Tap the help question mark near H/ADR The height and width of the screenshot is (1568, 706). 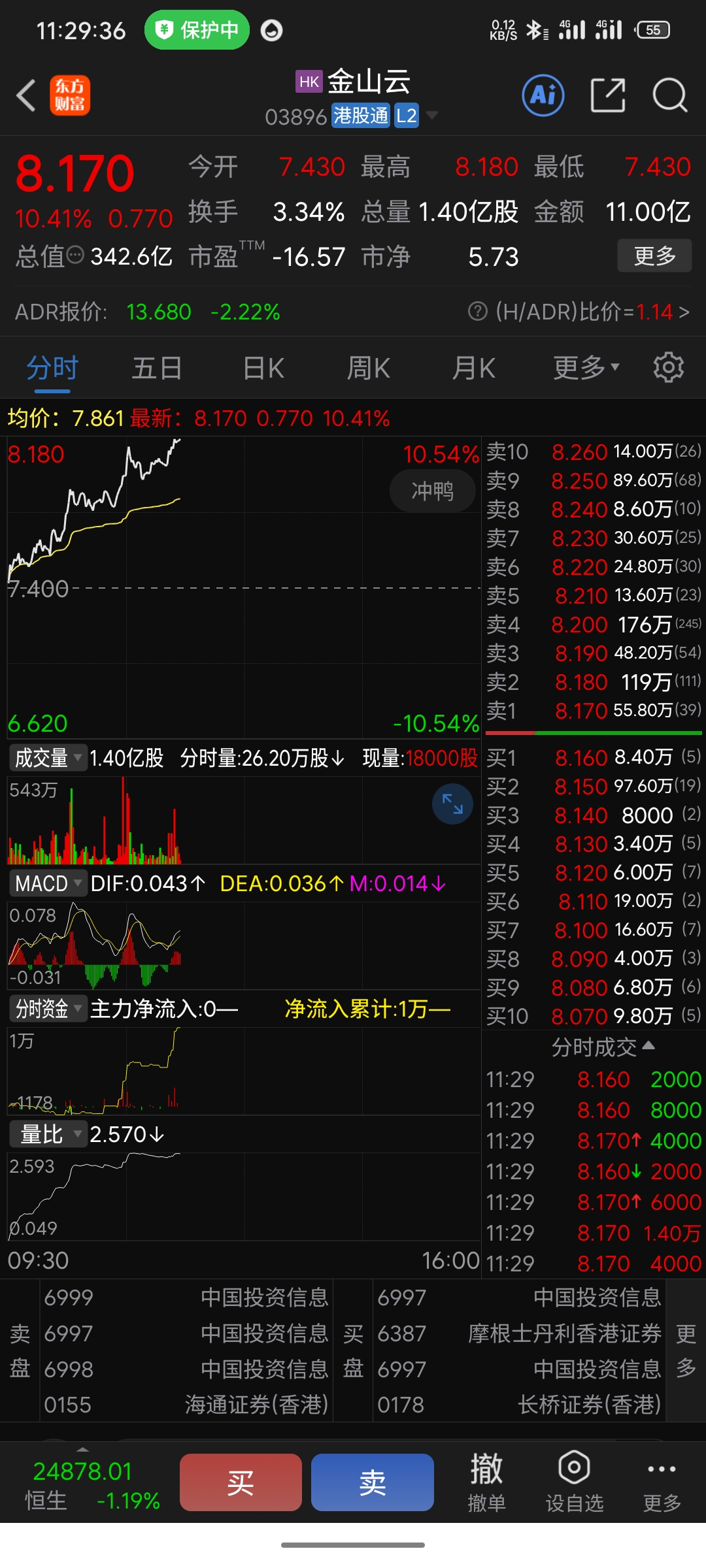pos(478,312)
